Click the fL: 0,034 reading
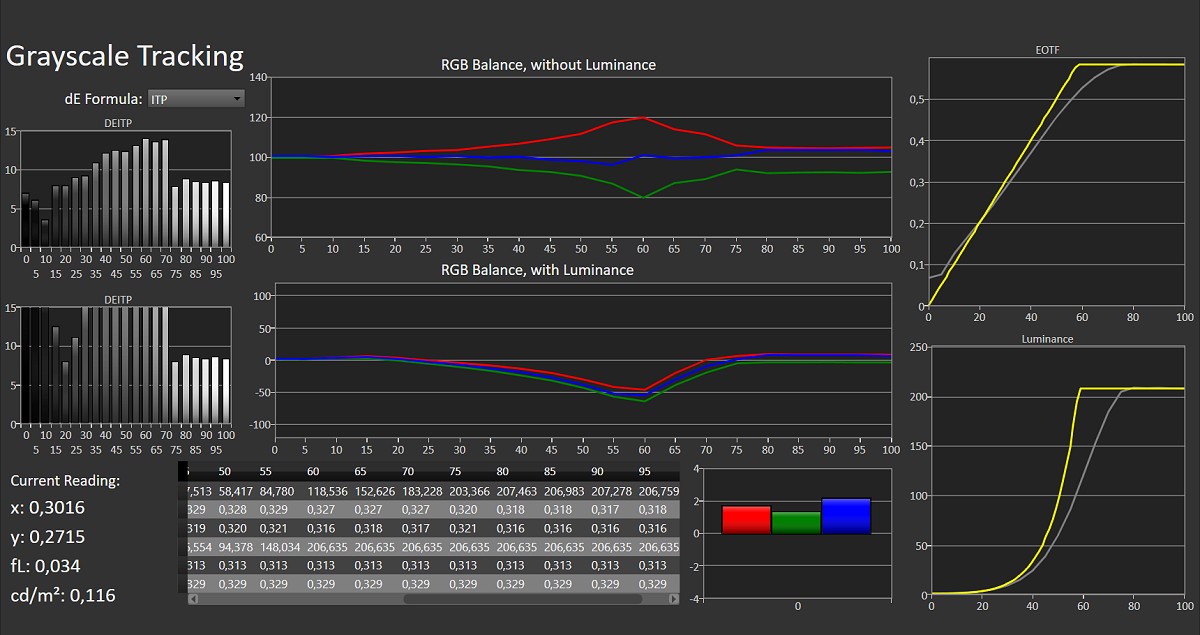1200x635 pixels. click(x=46, y=567)
